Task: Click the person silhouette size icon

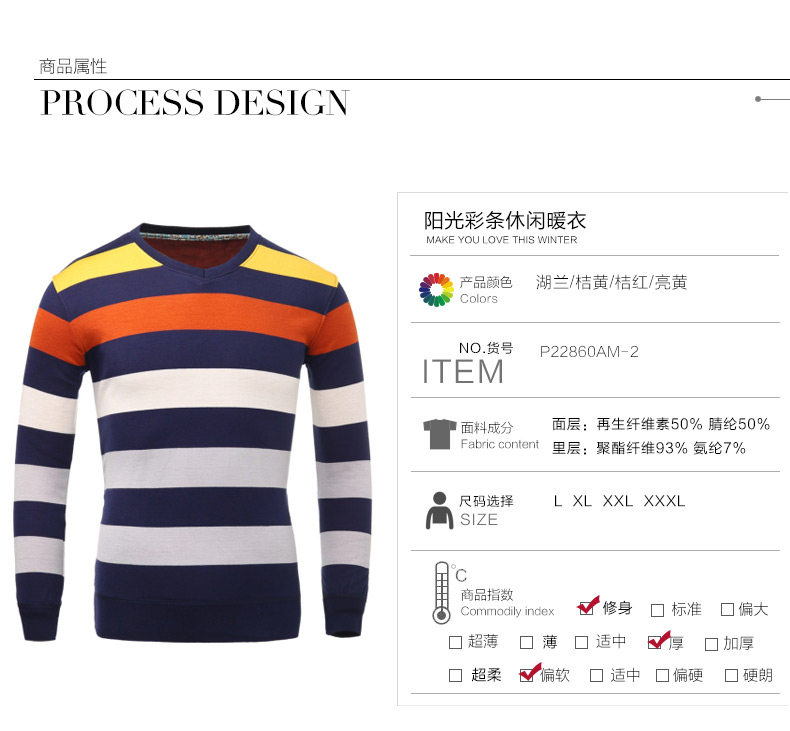Action: (440, 510)
